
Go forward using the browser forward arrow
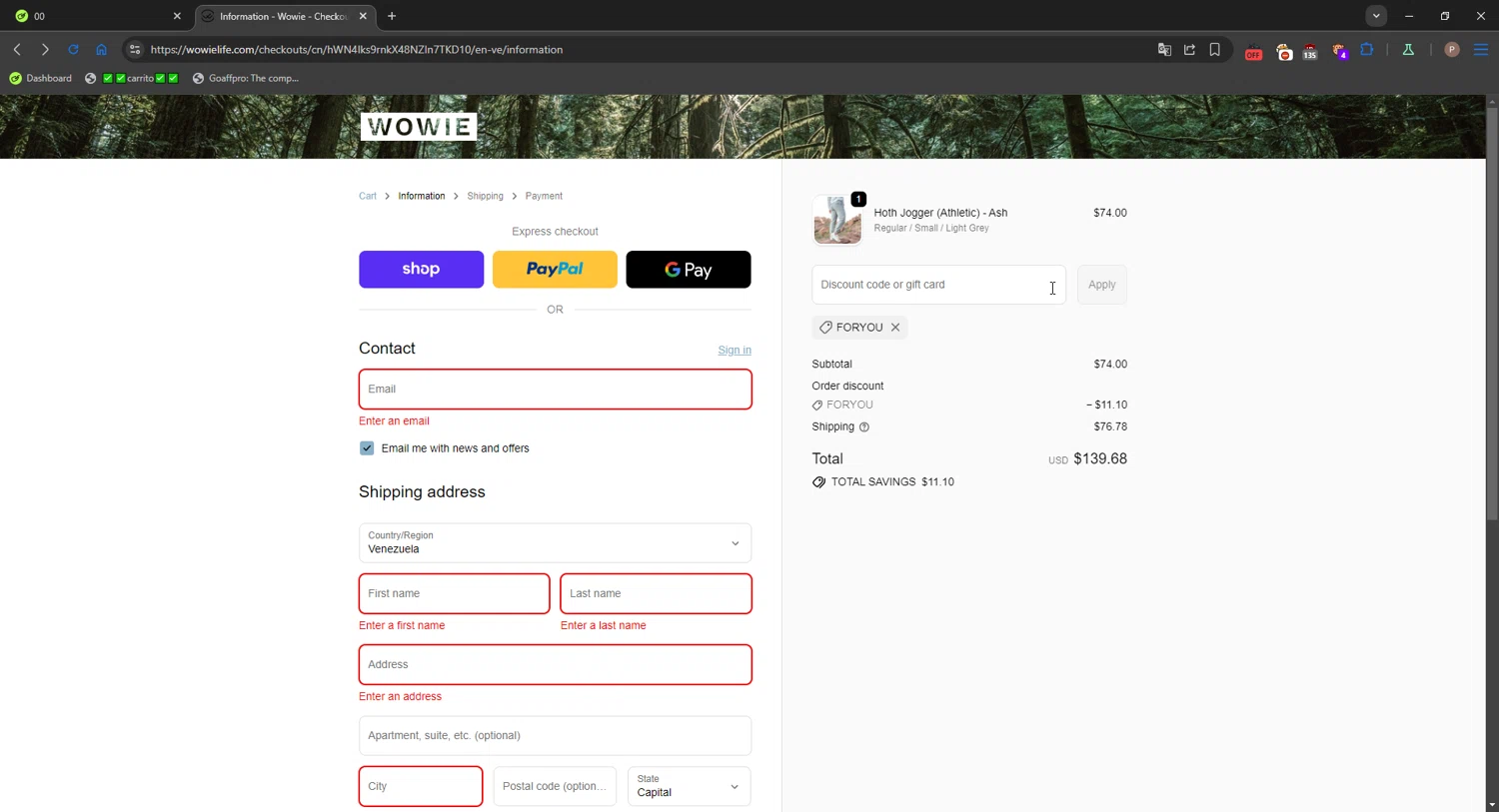coord(45,49)
